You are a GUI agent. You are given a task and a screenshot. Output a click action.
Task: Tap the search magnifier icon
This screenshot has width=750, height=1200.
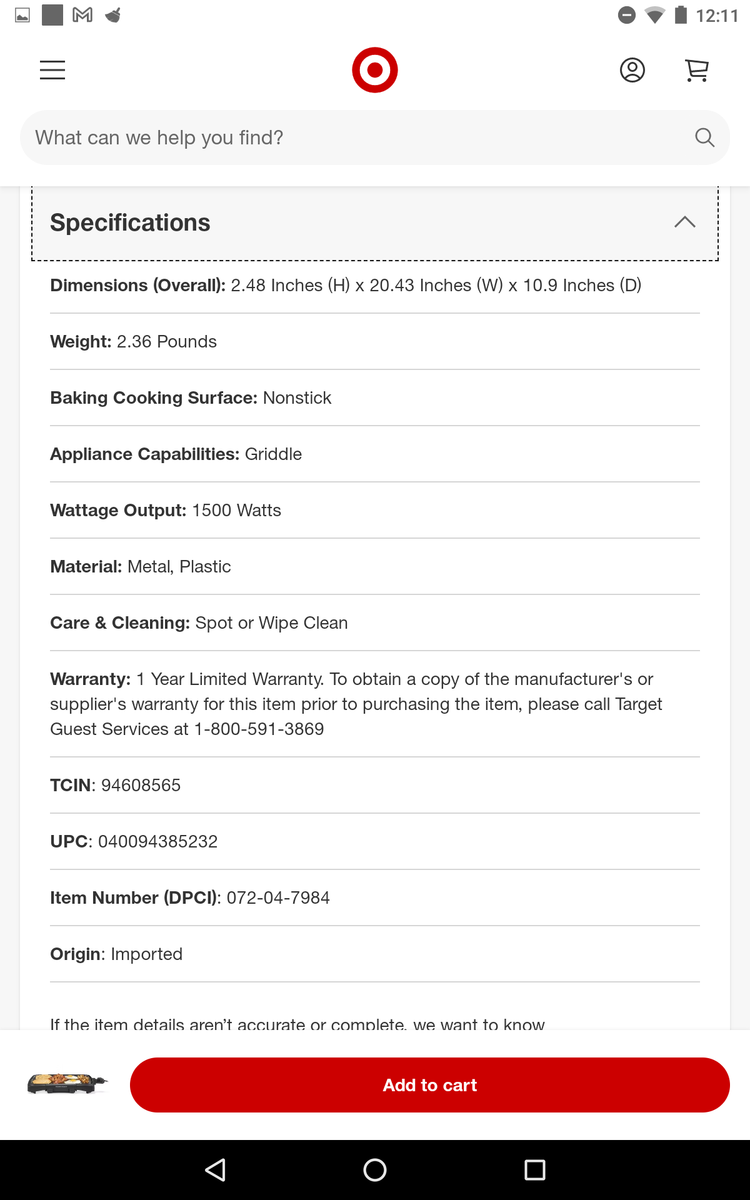coord(705,138)
